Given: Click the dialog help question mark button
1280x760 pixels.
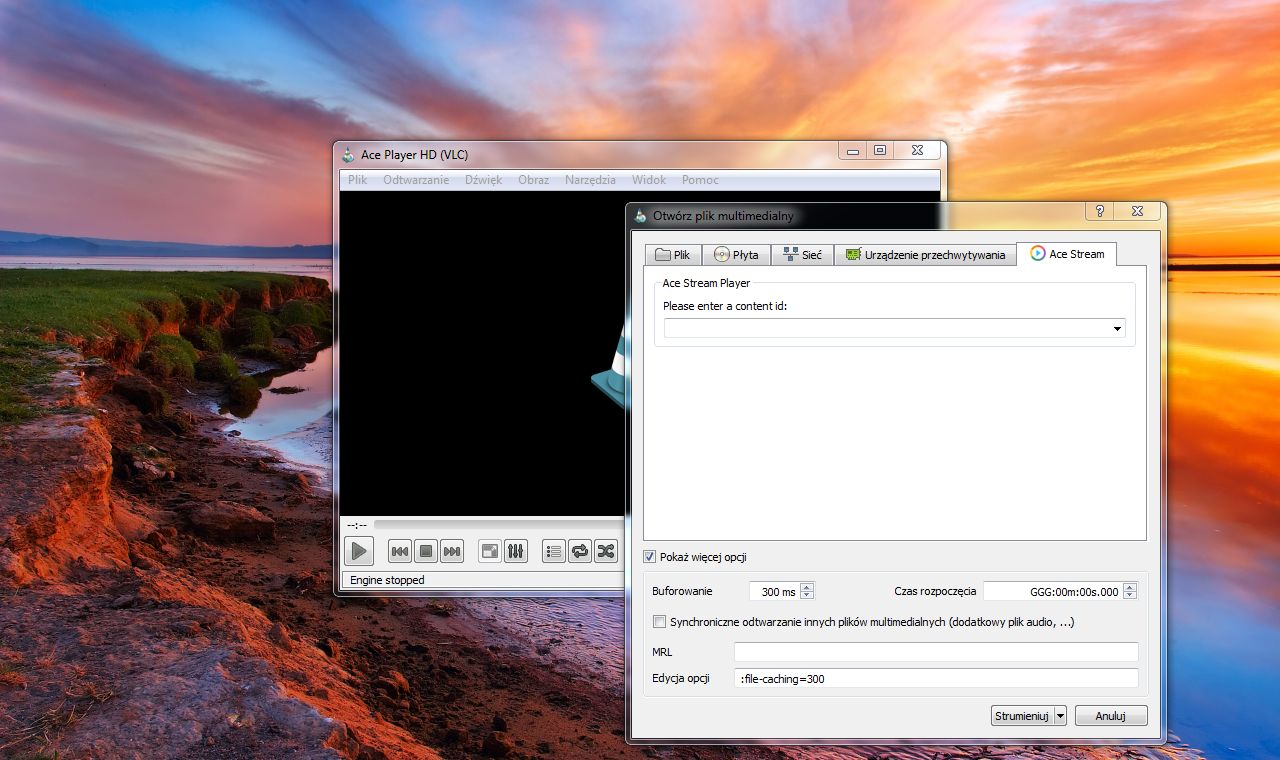Looking at the screenshot, I should (x=1100, y=211).
